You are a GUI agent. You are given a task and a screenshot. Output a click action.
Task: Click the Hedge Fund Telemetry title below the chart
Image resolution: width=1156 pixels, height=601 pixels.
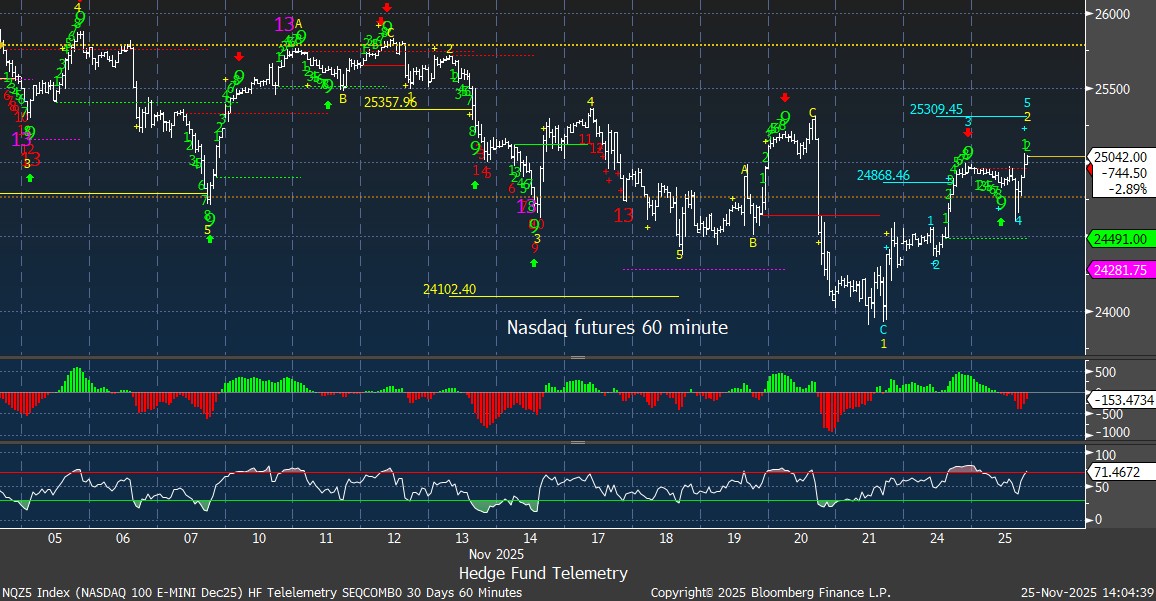543,573
